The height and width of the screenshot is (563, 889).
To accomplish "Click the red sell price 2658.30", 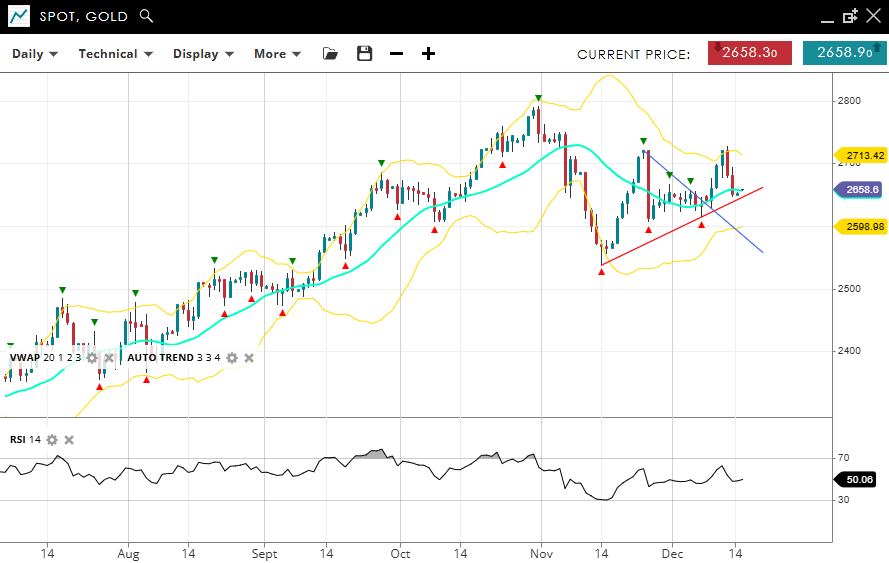I will coord(749,53).
